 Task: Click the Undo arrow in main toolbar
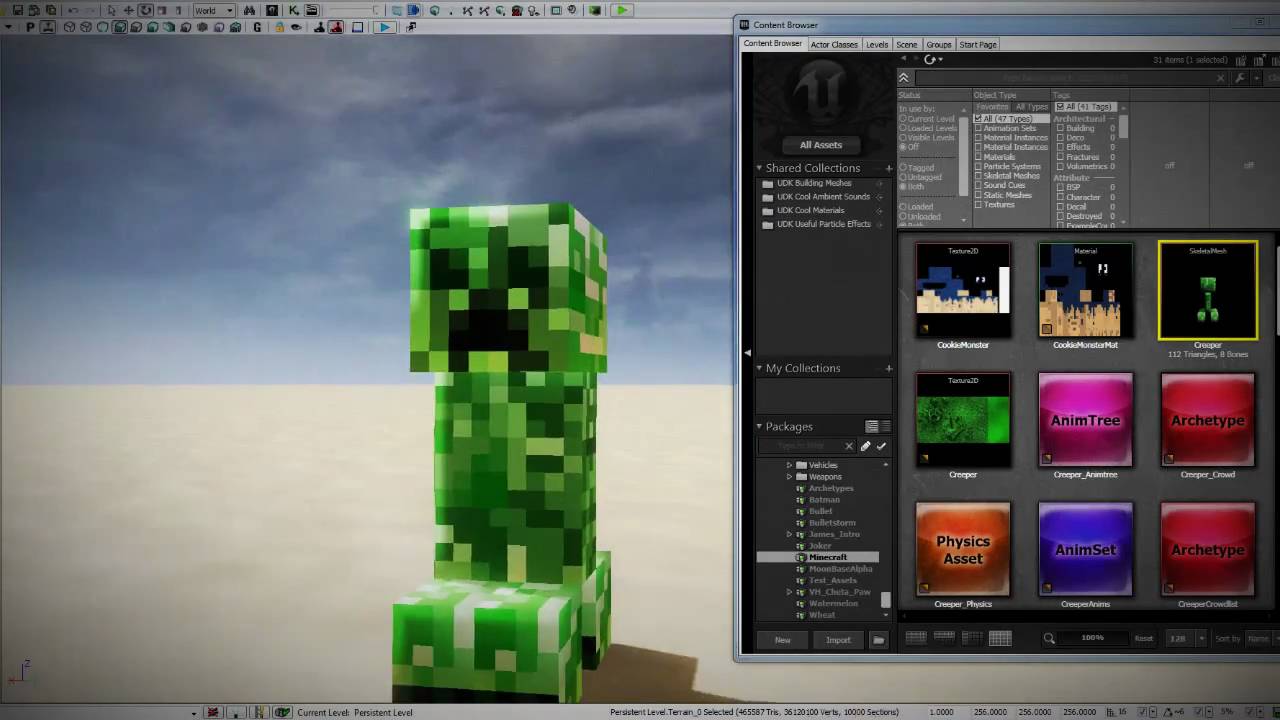pos(73,10)
